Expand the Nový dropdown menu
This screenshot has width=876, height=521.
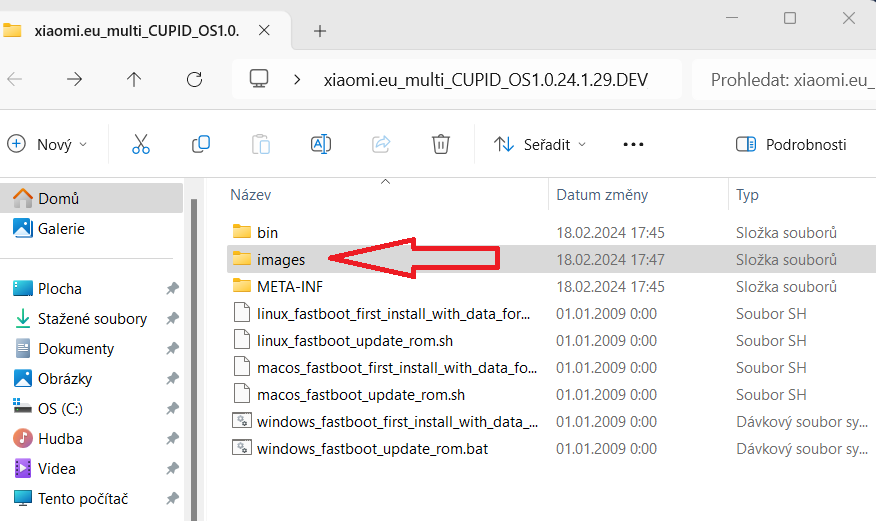(47, 145)
